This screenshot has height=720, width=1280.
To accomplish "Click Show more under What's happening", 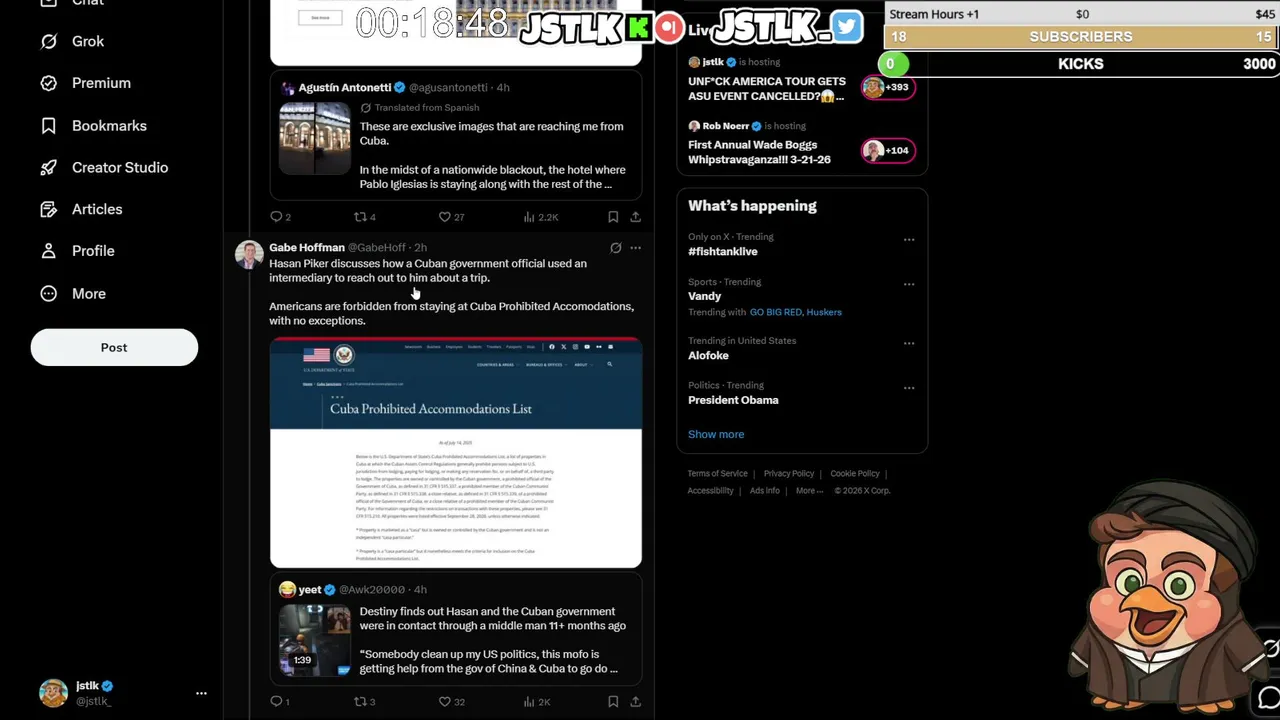I will (x=716, y=434).
